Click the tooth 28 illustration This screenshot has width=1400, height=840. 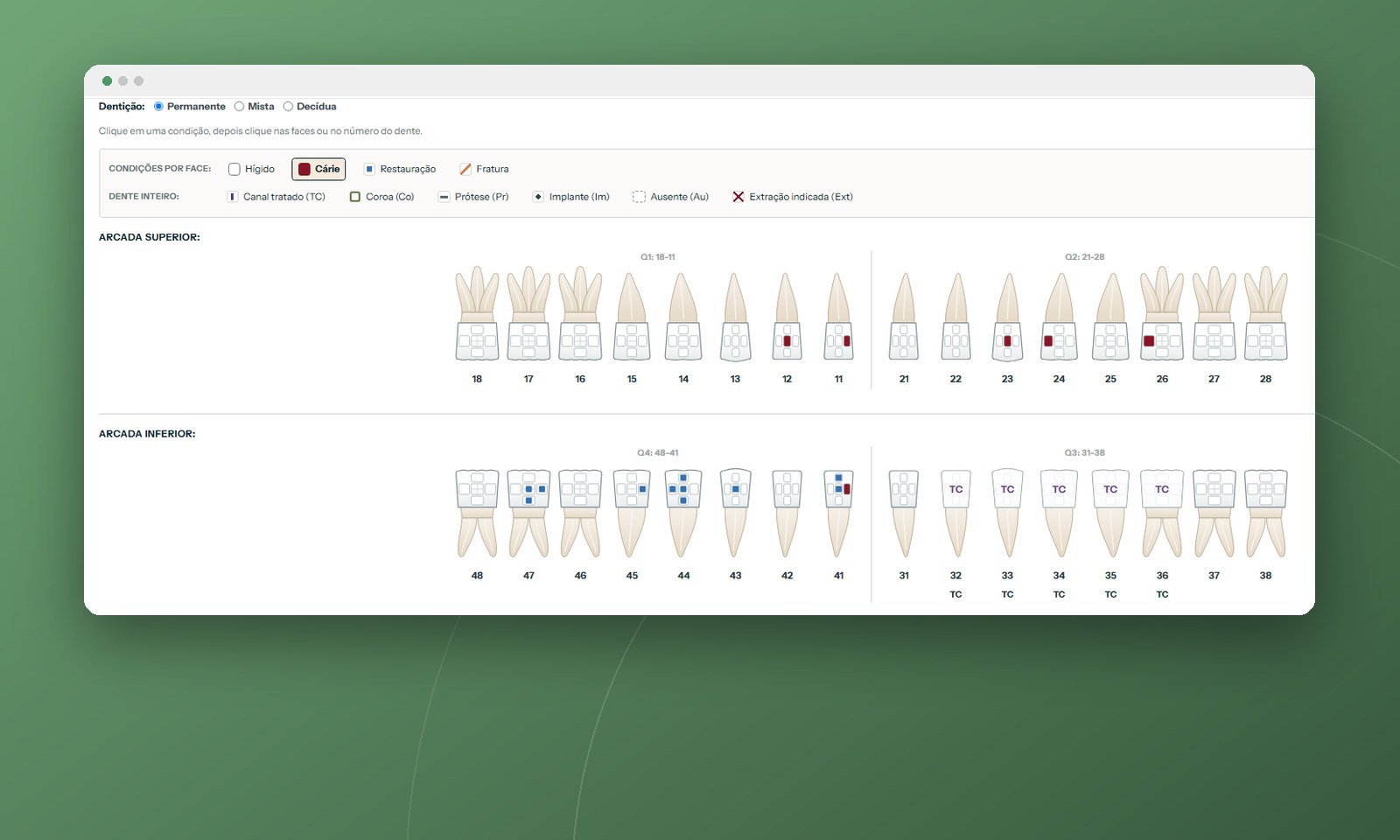(1265, 313)
